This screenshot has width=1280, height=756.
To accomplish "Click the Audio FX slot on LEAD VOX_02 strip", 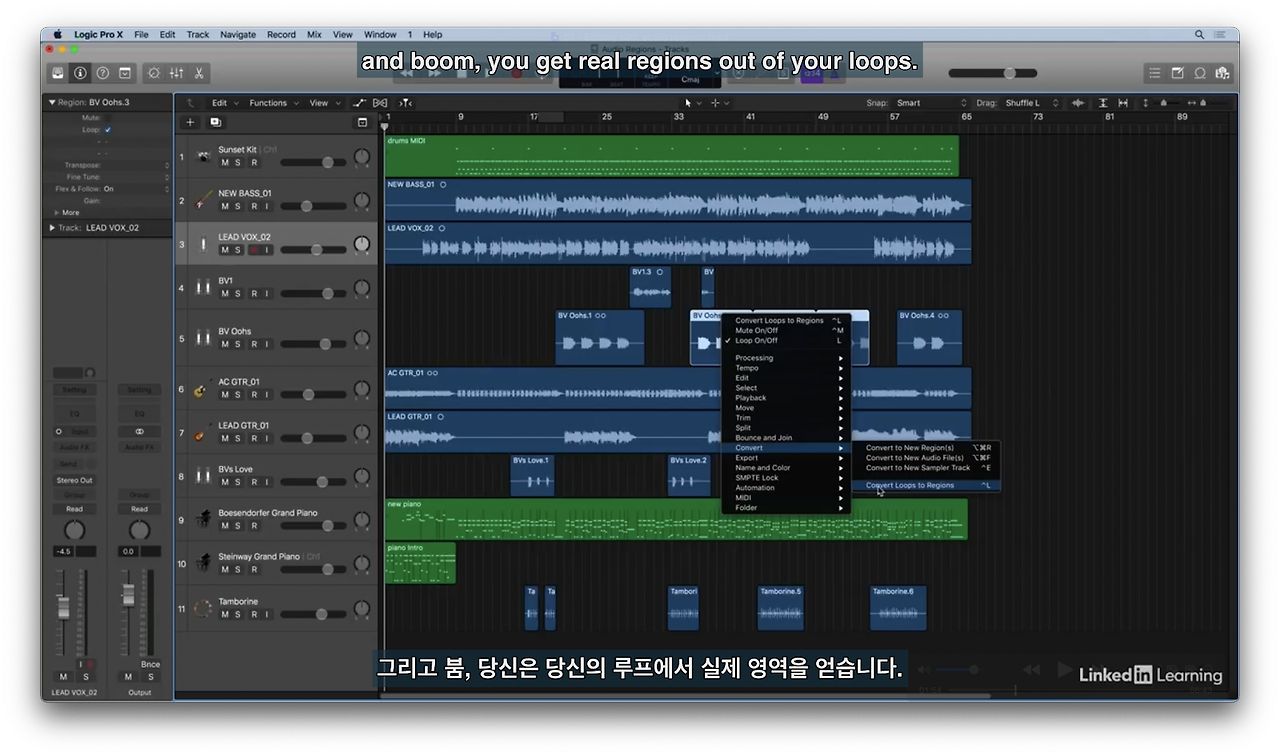I will 74,447.
